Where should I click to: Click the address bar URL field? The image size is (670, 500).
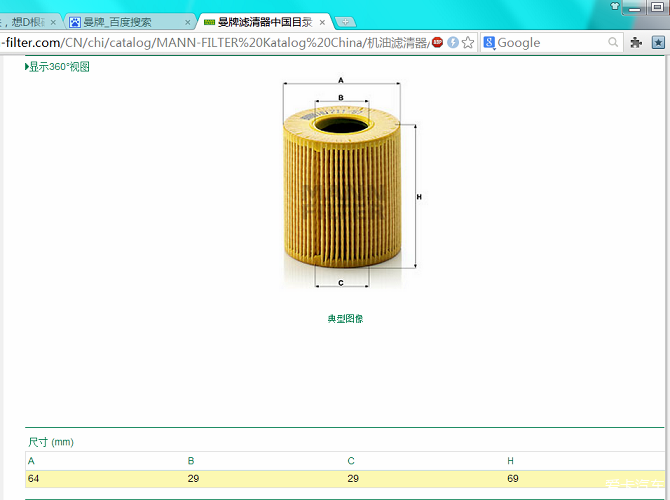point(216,42)
